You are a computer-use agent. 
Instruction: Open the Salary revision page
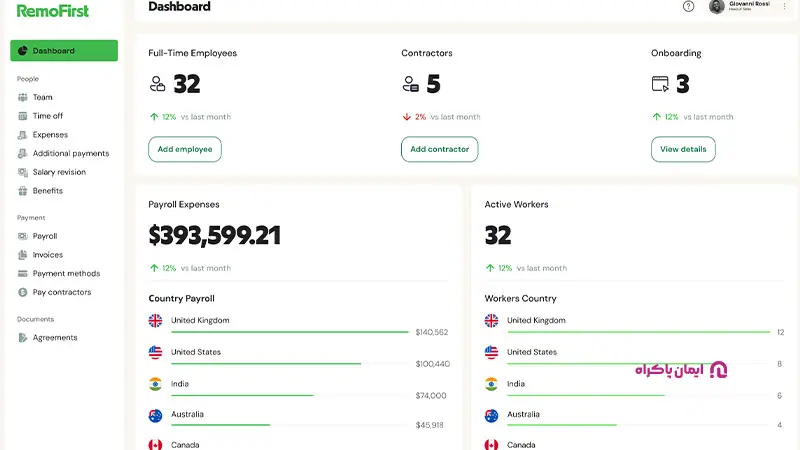59,172
